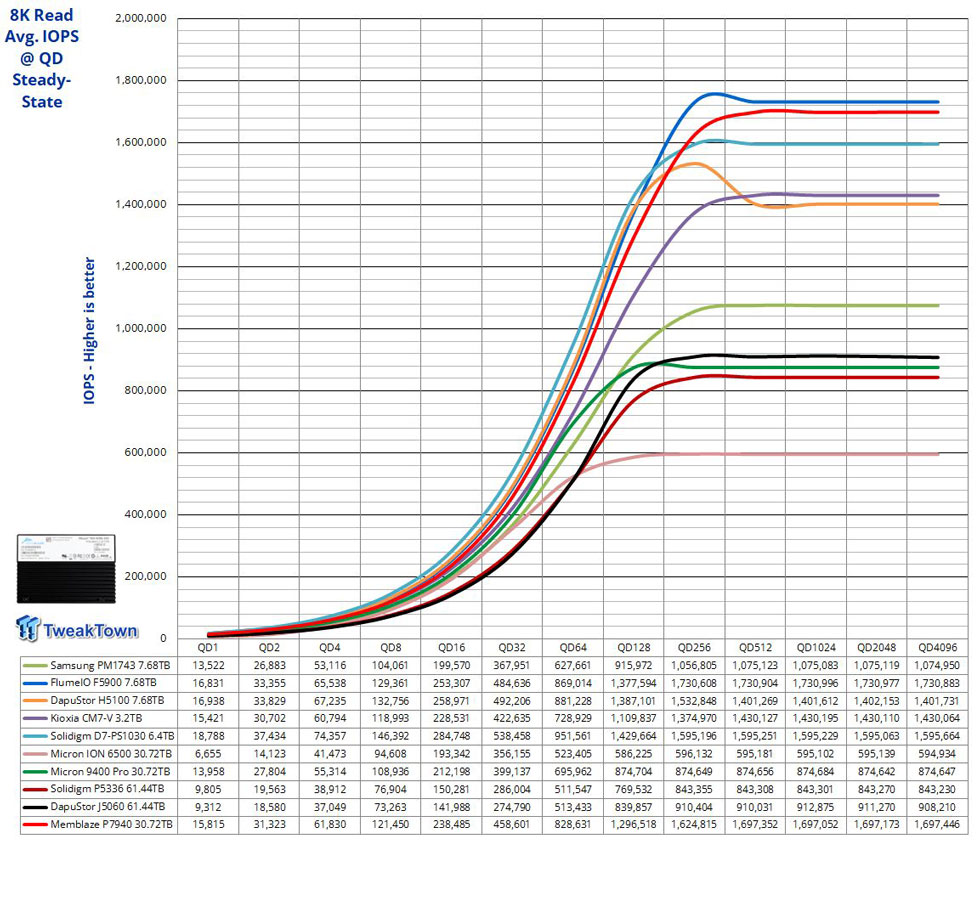This screenshot has height=898, width=980.
Task: Select the DapuStor J5060 61.44TB label
Action: point(108,807)
